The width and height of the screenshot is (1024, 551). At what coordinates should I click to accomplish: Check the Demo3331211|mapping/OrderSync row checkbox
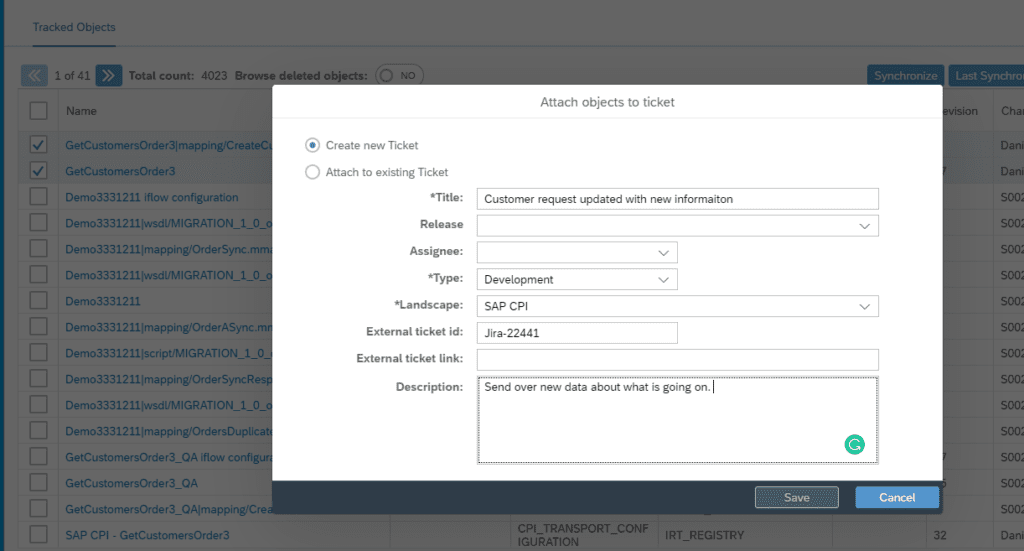click(39, 249)
